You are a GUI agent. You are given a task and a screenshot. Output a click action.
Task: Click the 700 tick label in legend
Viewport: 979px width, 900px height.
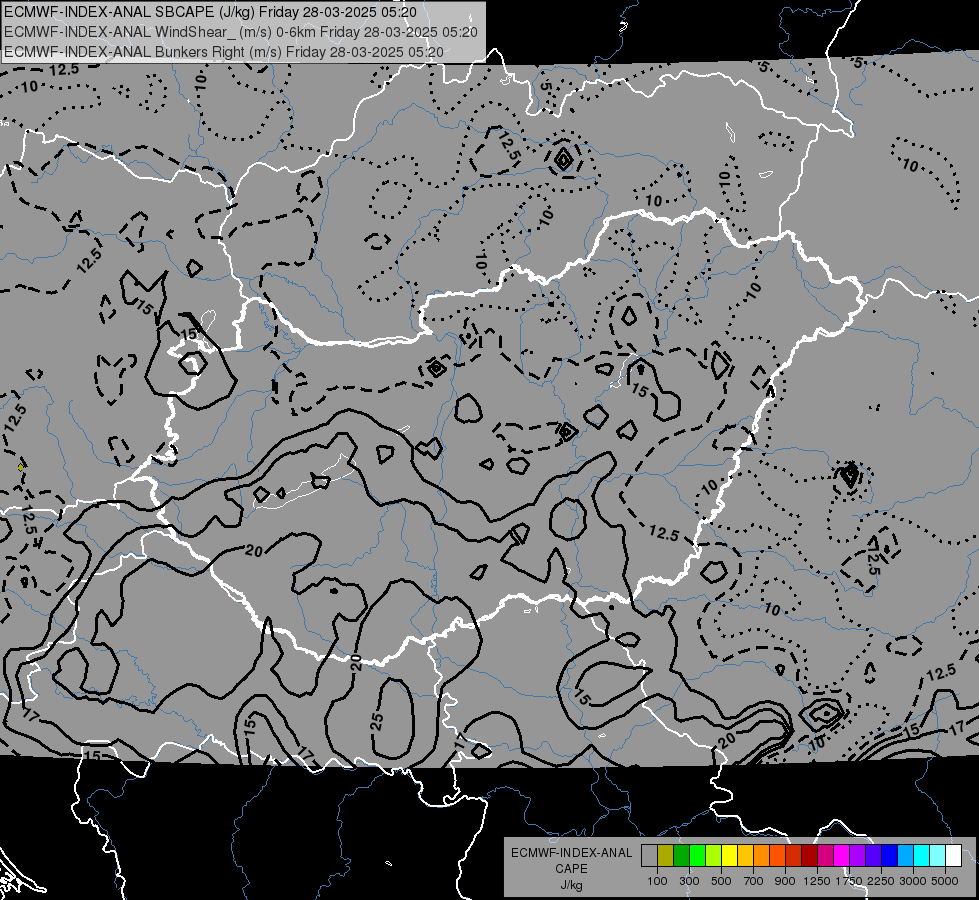tap(754, 881)
